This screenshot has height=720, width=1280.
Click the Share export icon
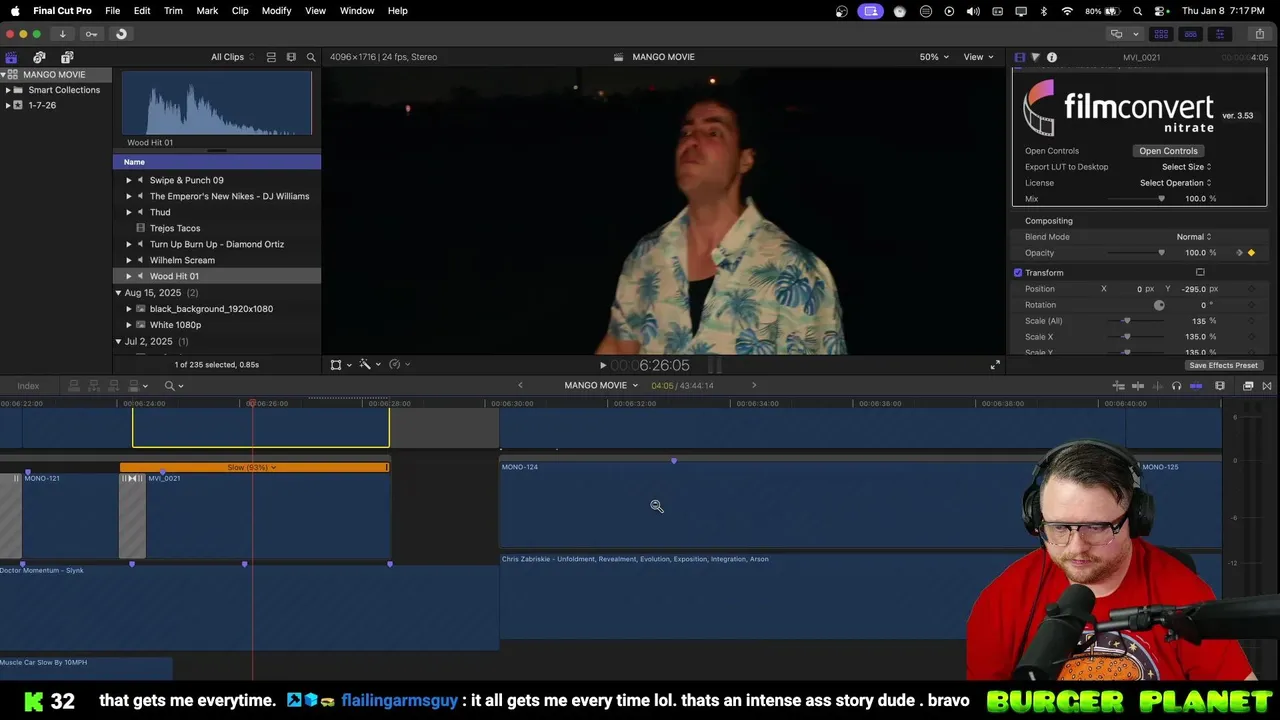click(x=1259, y=34)
